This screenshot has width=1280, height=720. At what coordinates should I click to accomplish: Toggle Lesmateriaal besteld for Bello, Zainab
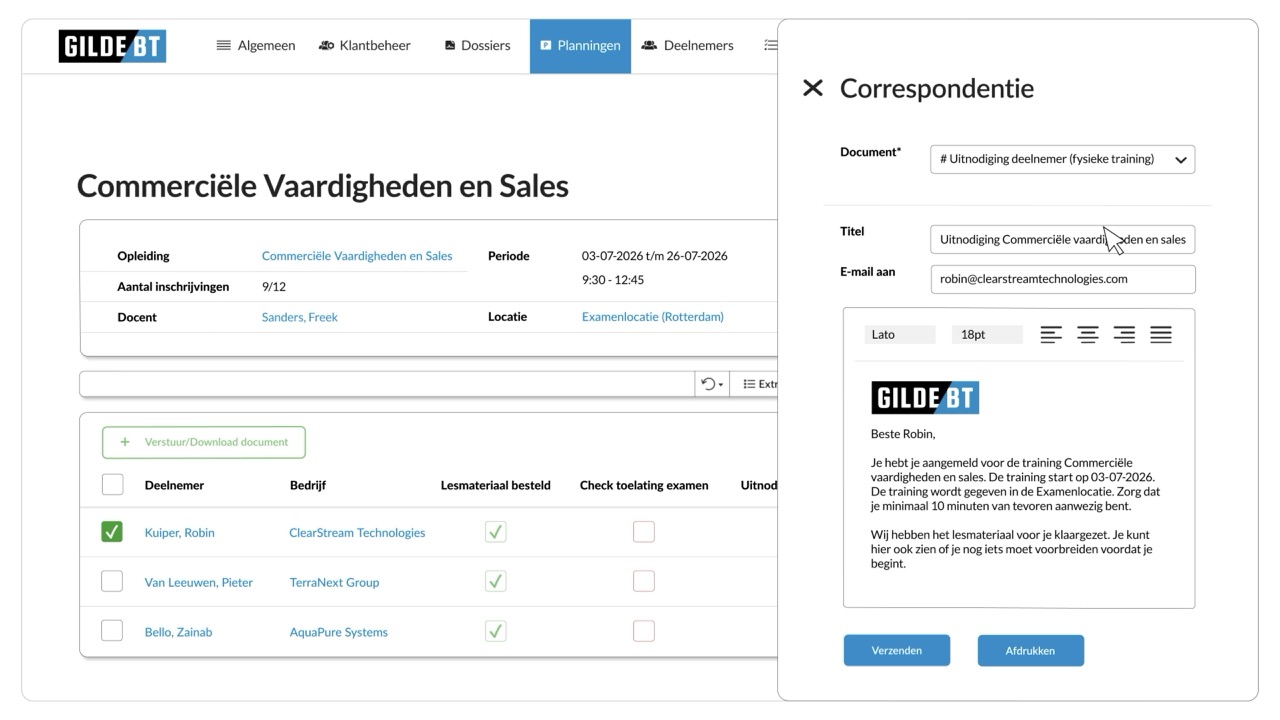[x=495, y=631]
